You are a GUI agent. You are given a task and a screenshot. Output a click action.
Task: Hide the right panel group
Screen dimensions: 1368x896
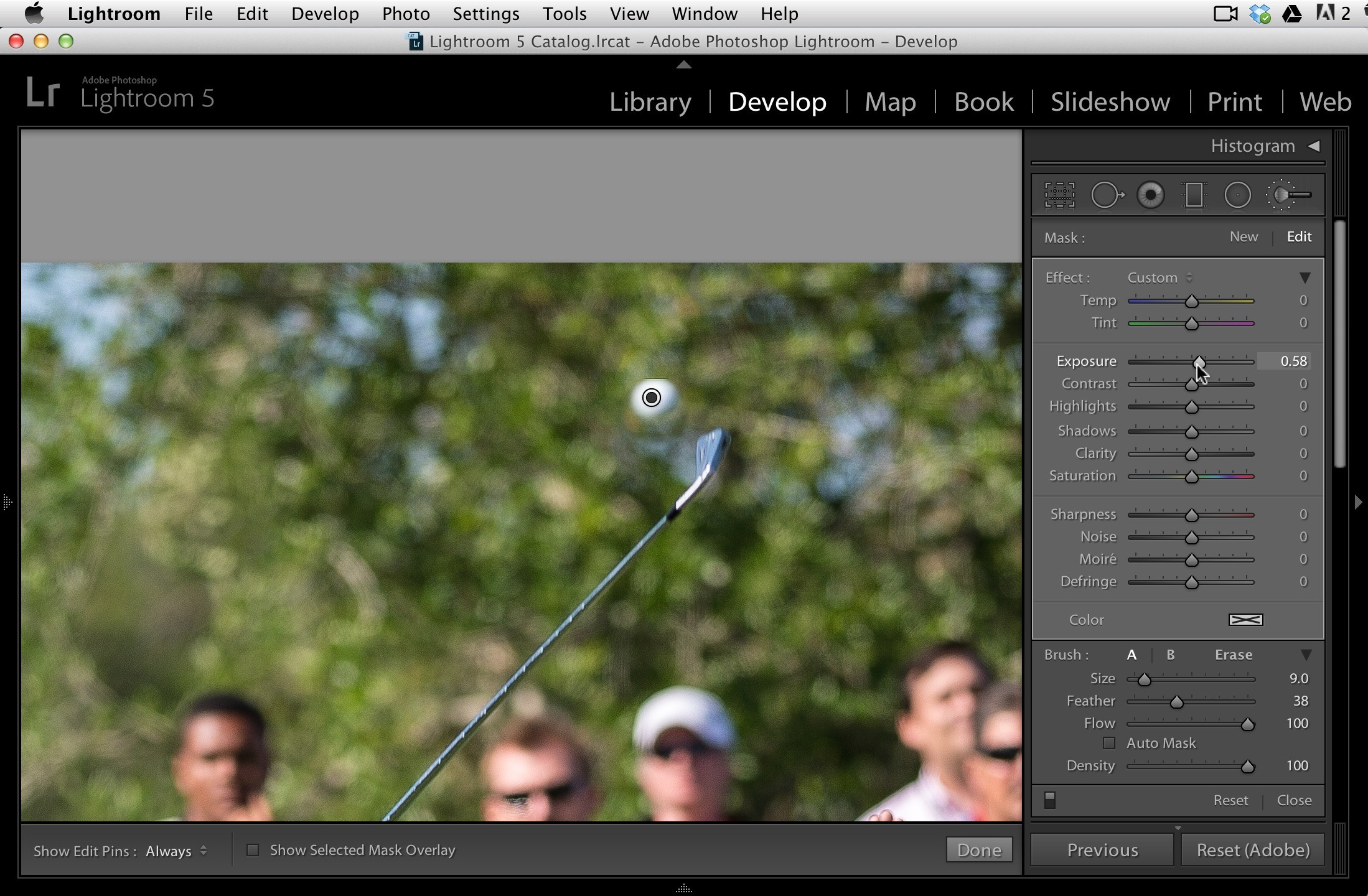click(1359, 502)
